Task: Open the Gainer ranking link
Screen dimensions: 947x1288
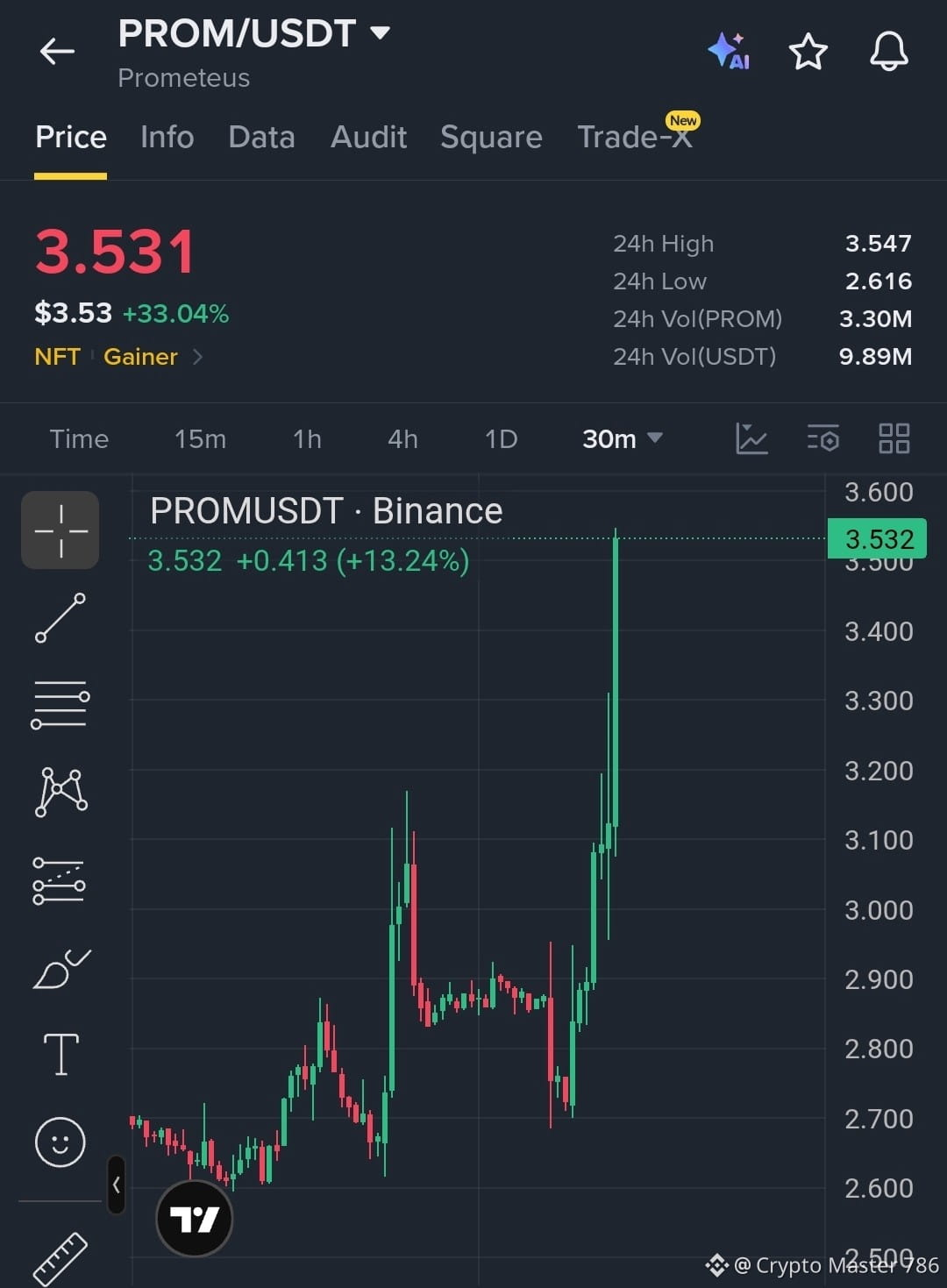Action: (140, 357)
